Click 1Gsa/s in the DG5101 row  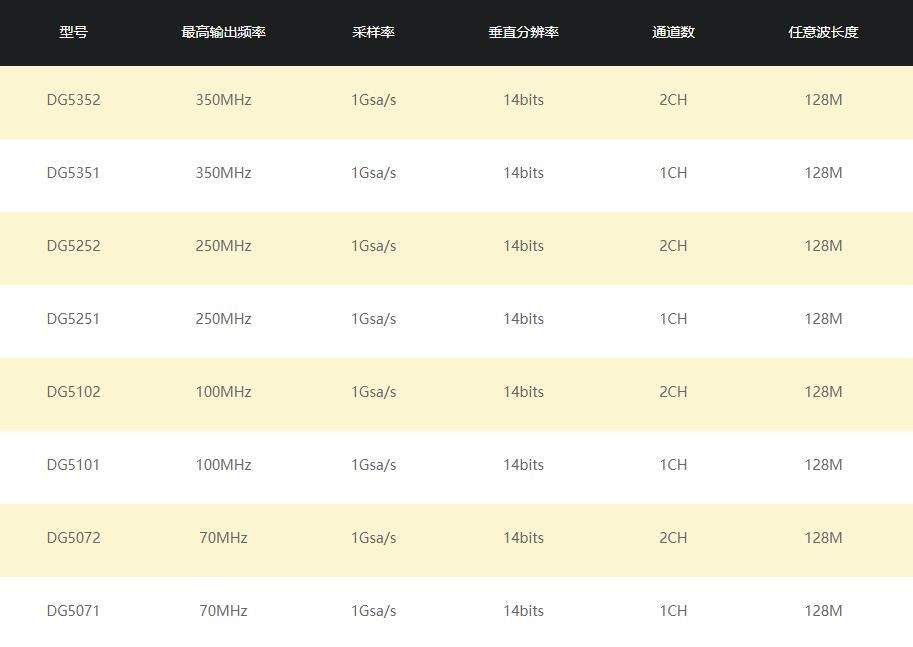pos(373,465)
